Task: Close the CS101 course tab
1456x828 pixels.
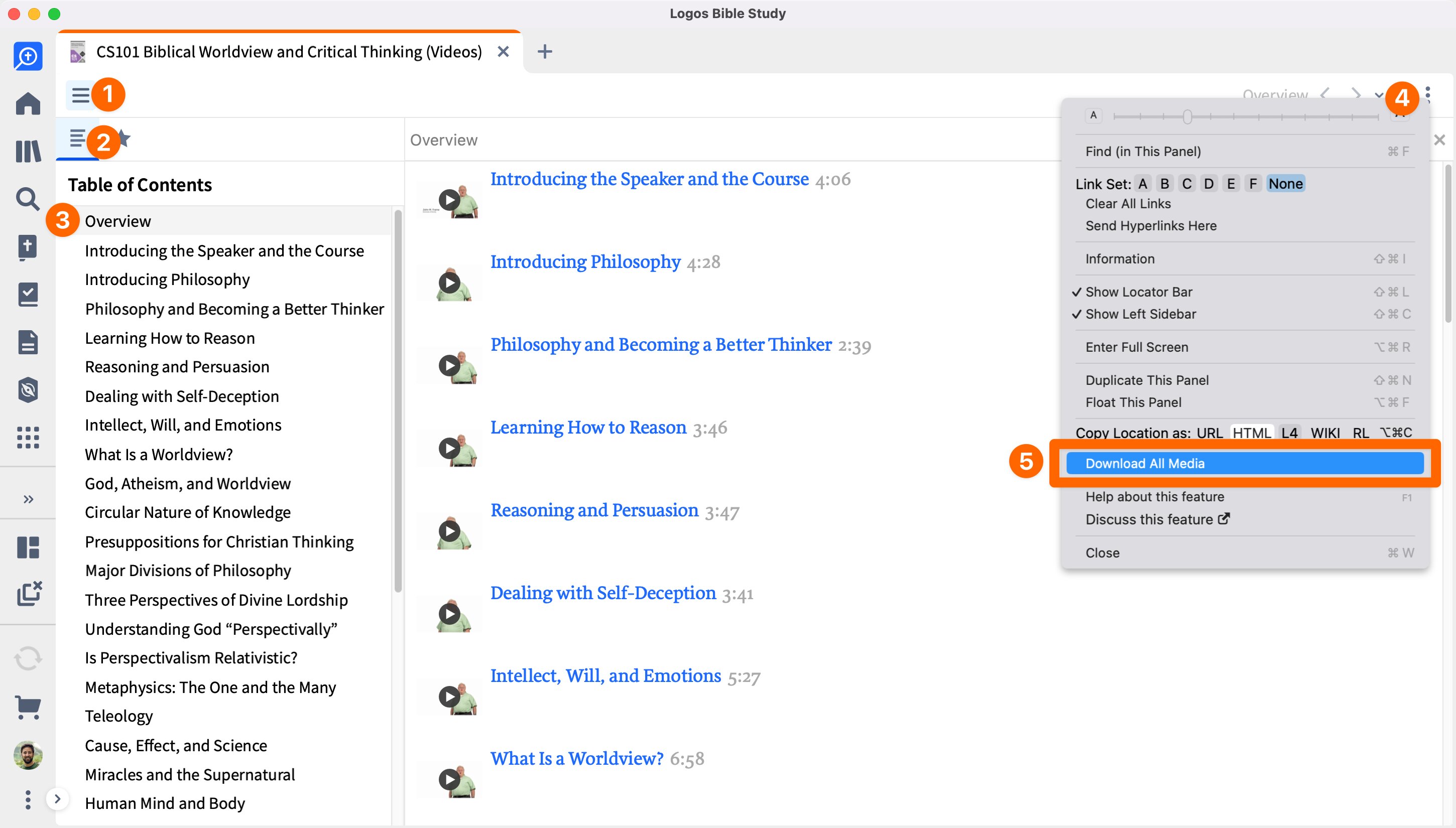Action: [503, 52]
